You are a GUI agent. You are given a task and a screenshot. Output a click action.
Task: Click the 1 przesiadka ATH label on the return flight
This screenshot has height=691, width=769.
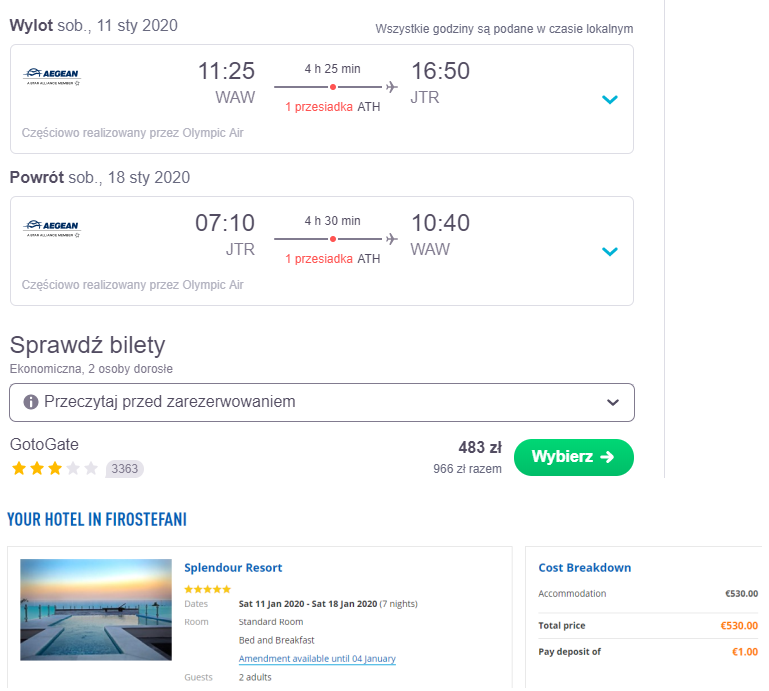coord(333,259)
